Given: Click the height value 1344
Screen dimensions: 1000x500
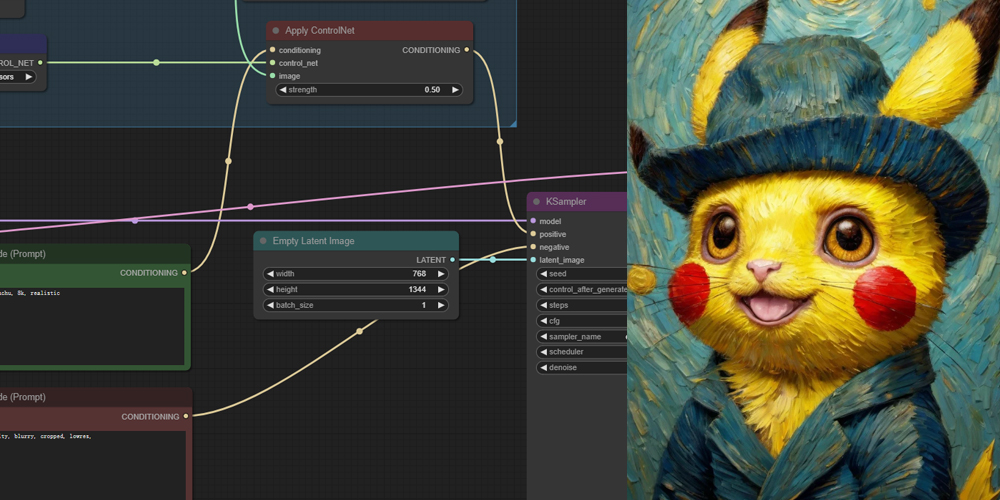Looking at the screenshot, I should (x=417, y=290).
